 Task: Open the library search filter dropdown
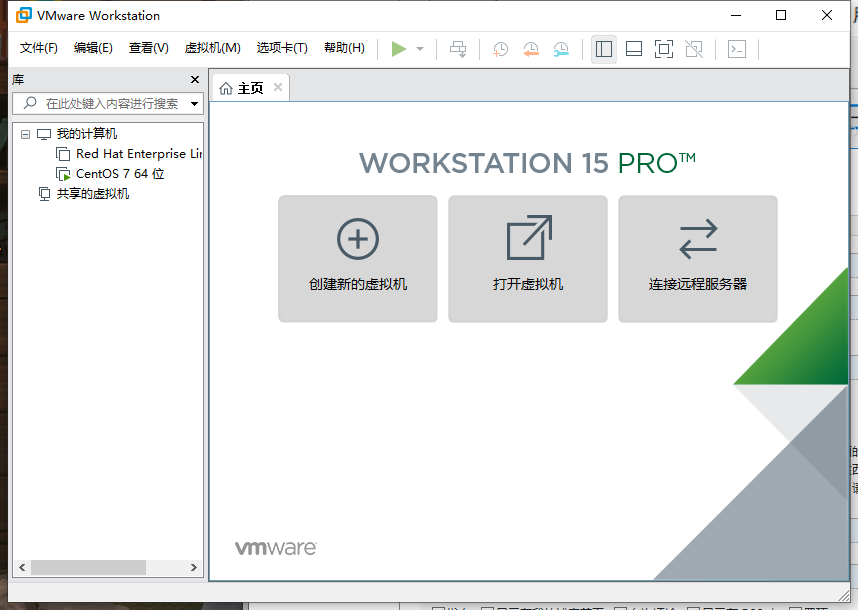[194, 103]
